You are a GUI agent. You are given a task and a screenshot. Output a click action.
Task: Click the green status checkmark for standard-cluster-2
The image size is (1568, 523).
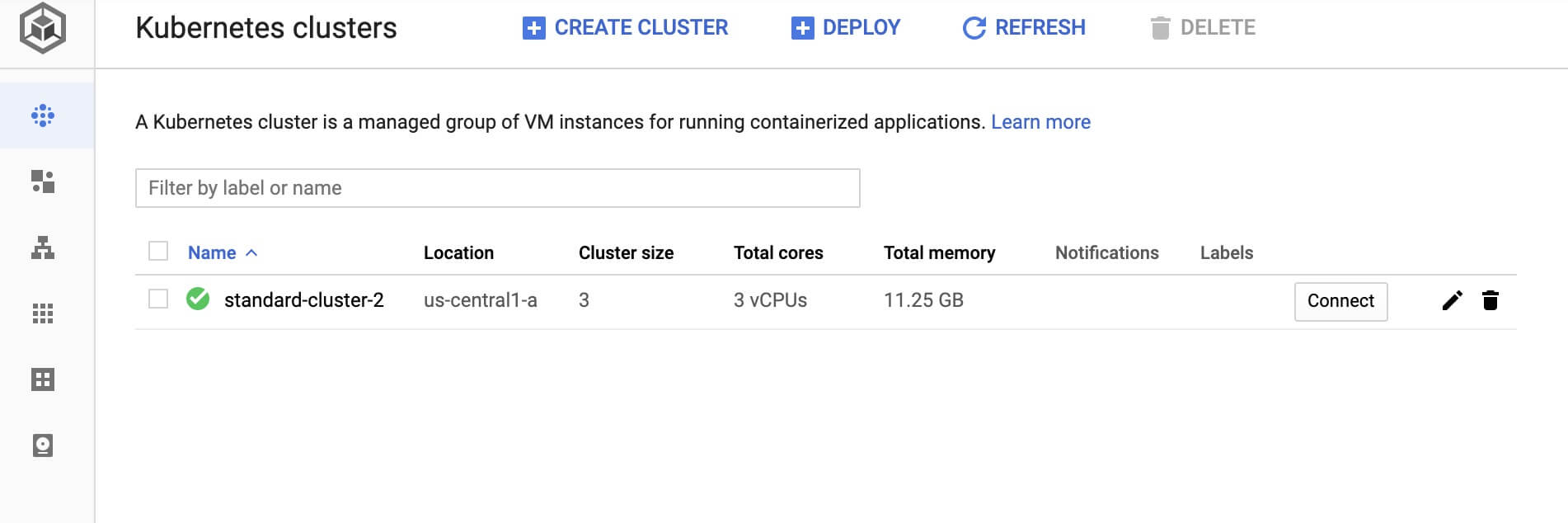198,299
